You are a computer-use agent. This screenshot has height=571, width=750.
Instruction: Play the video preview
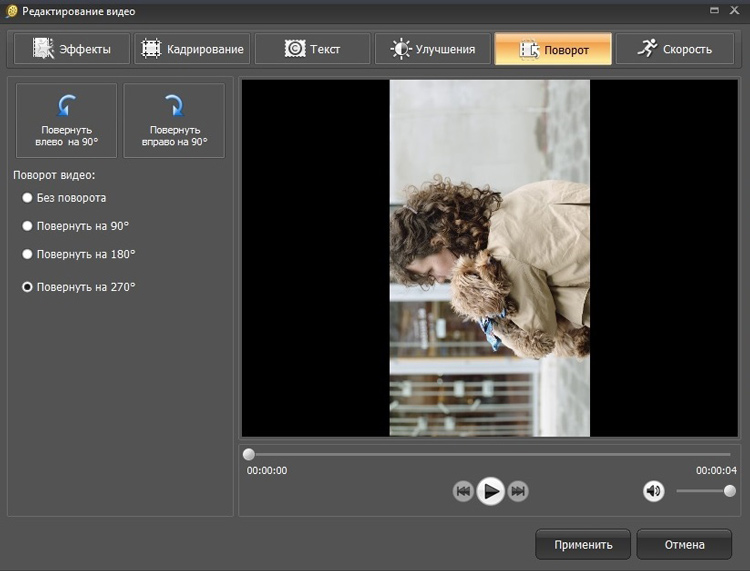click(490, 491)
